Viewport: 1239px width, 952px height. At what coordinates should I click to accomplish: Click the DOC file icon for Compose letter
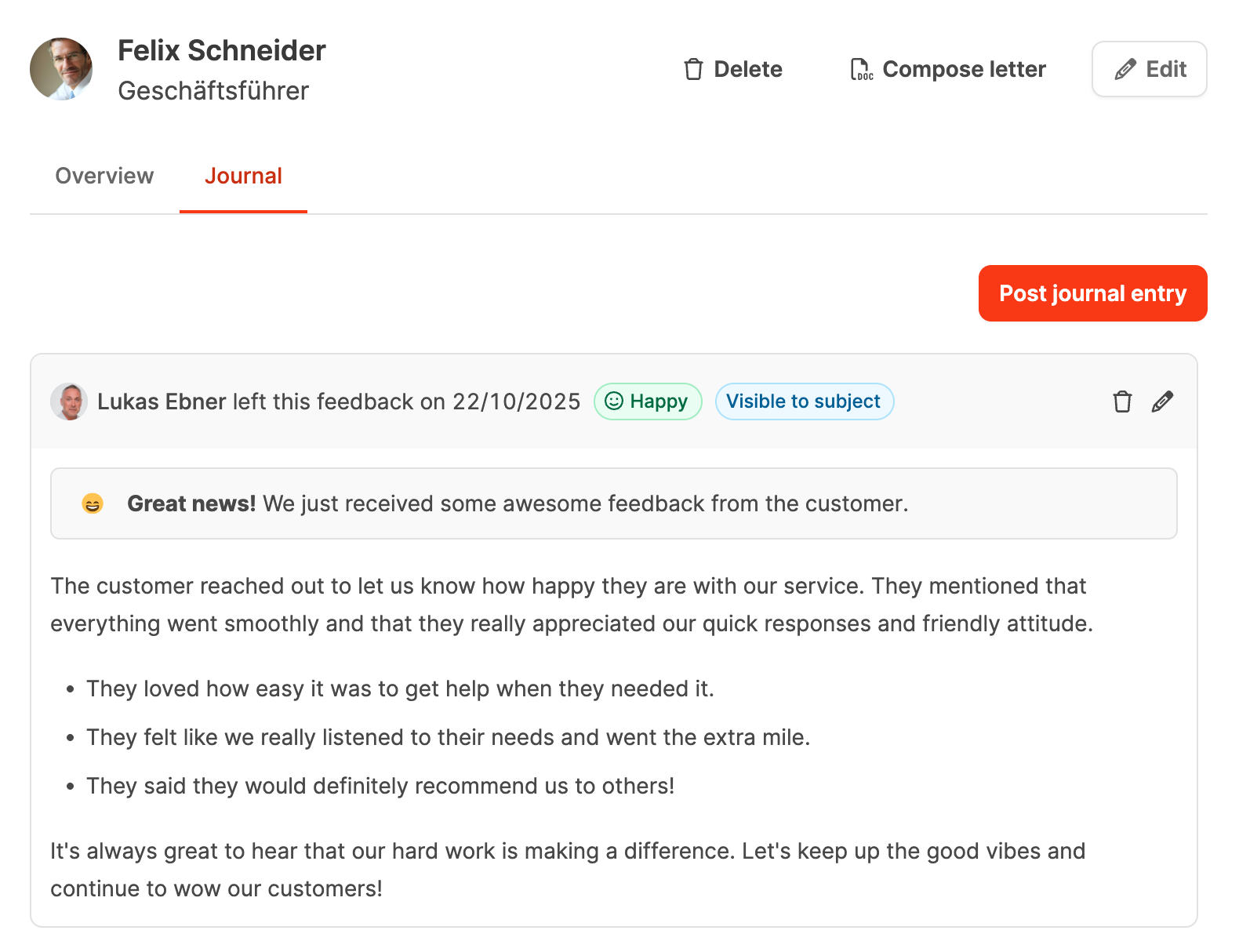pos(861,69)
